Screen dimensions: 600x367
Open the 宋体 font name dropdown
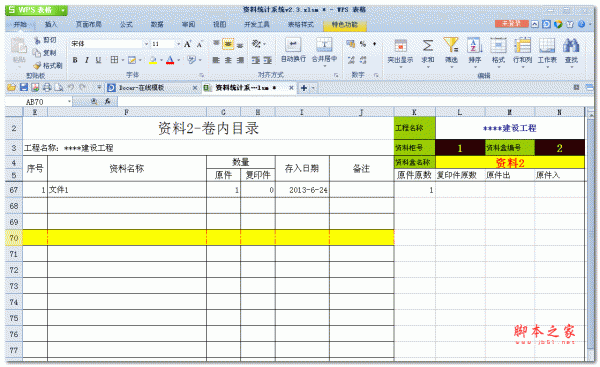tap(146, 44)
